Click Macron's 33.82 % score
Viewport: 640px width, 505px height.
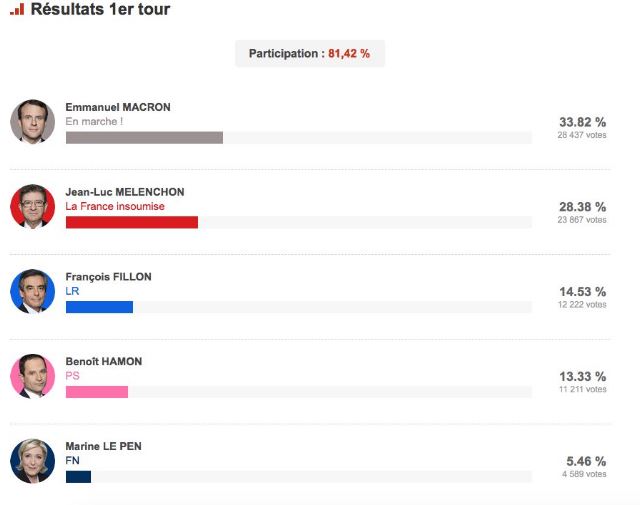tap(582, 122)
